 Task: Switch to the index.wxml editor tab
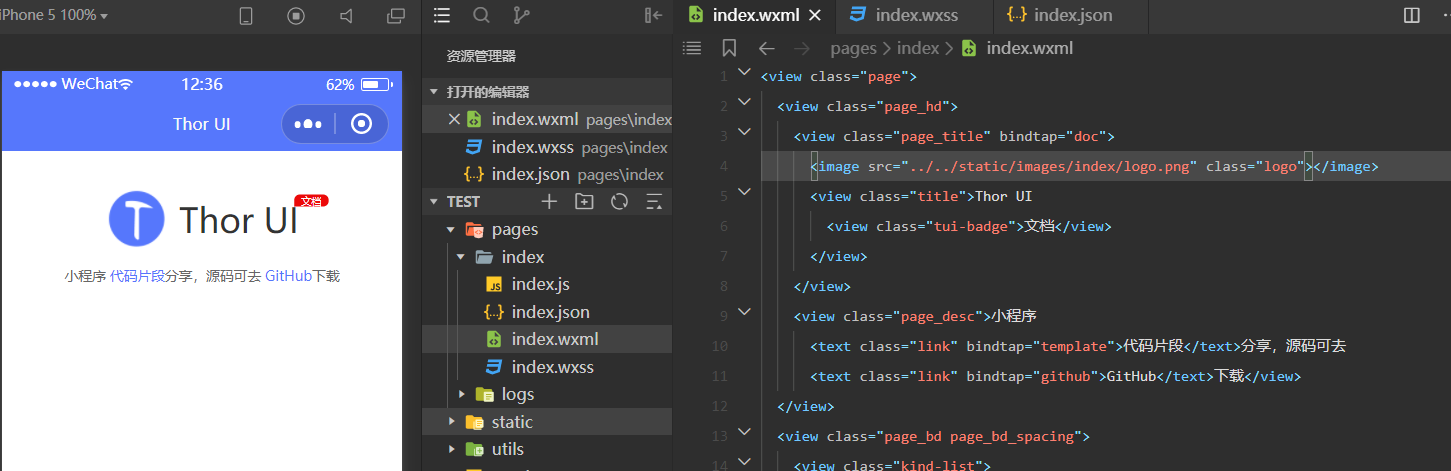click(x=754, y=15)
